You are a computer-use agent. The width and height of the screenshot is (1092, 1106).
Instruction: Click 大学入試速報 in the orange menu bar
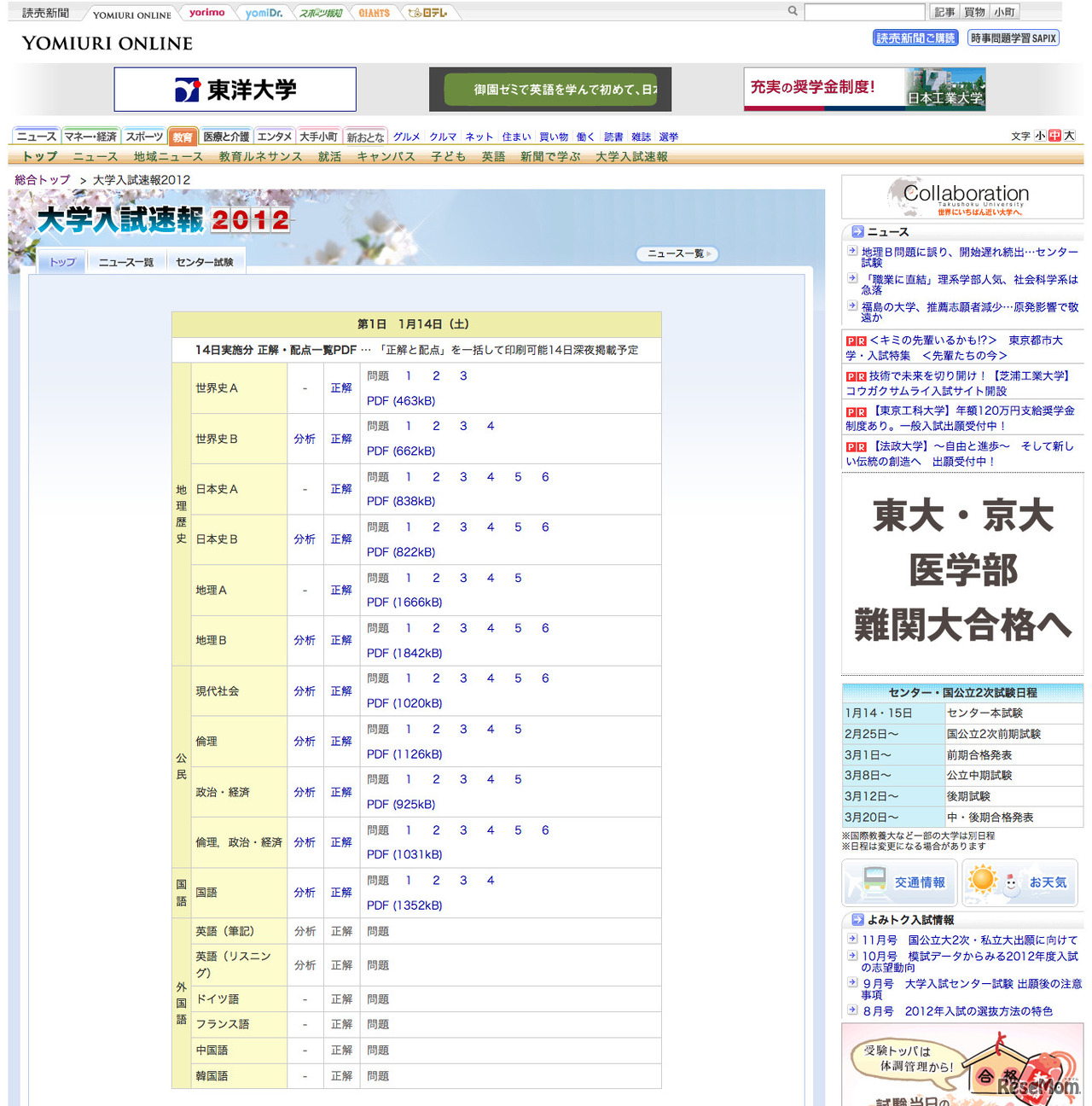[x=631, y=156]
